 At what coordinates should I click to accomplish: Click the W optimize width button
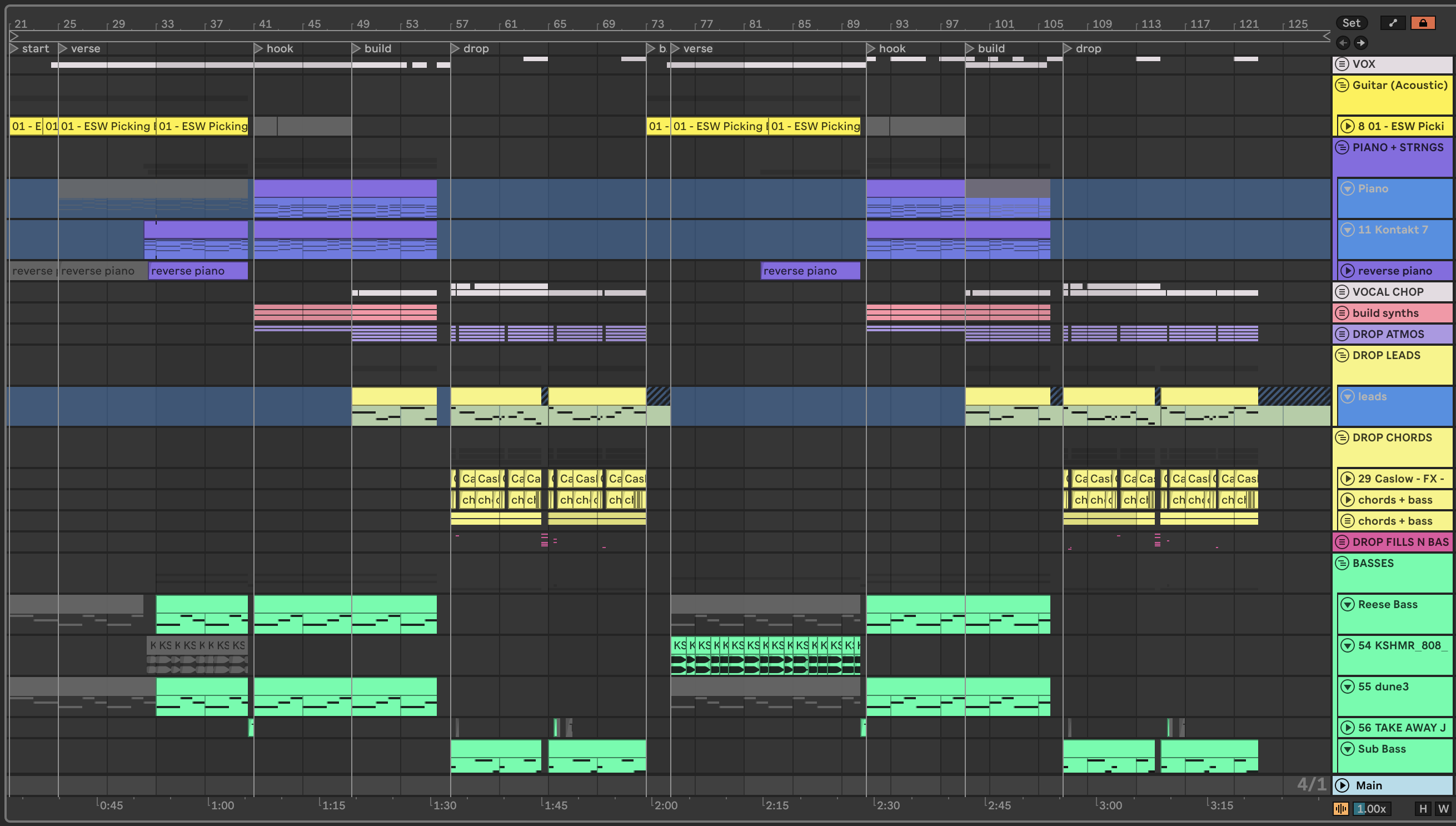(x=1443, y=809)
